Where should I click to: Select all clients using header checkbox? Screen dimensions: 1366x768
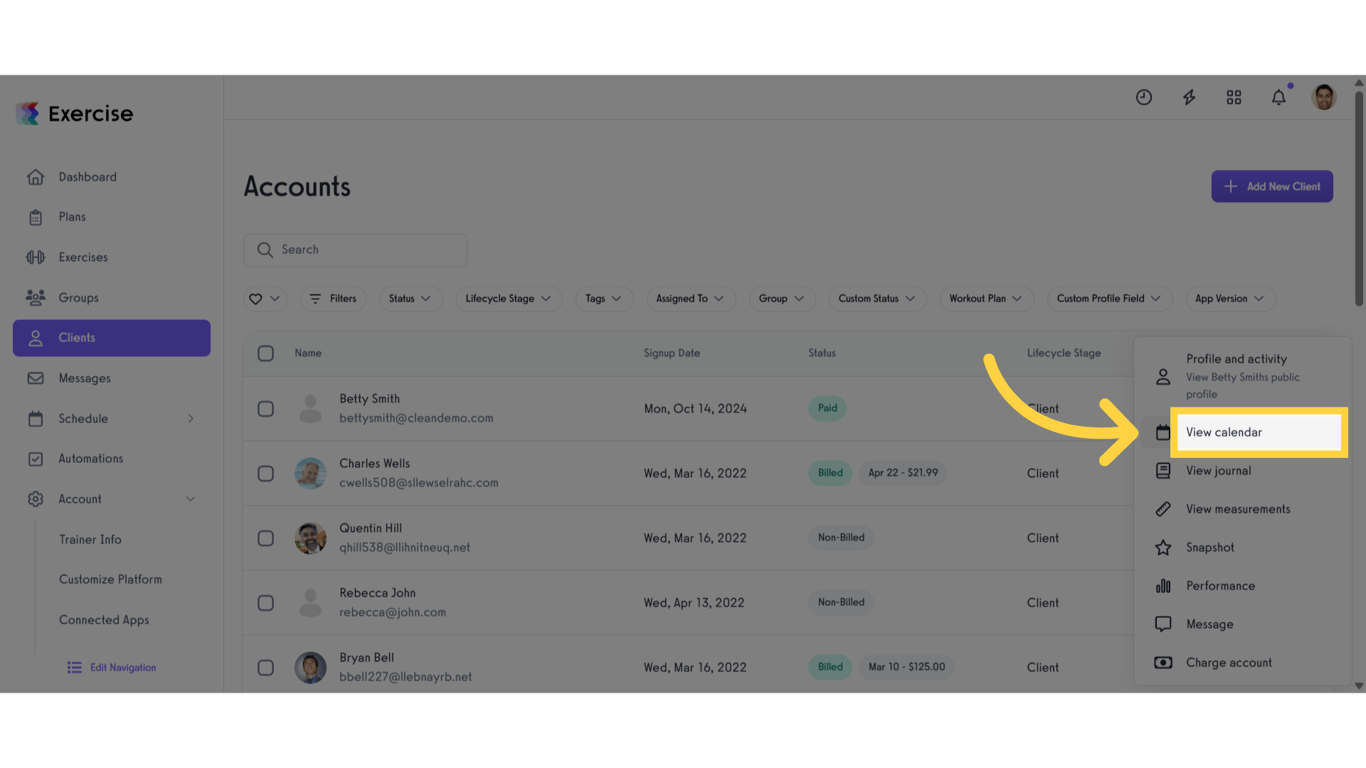tap(266, 352)
